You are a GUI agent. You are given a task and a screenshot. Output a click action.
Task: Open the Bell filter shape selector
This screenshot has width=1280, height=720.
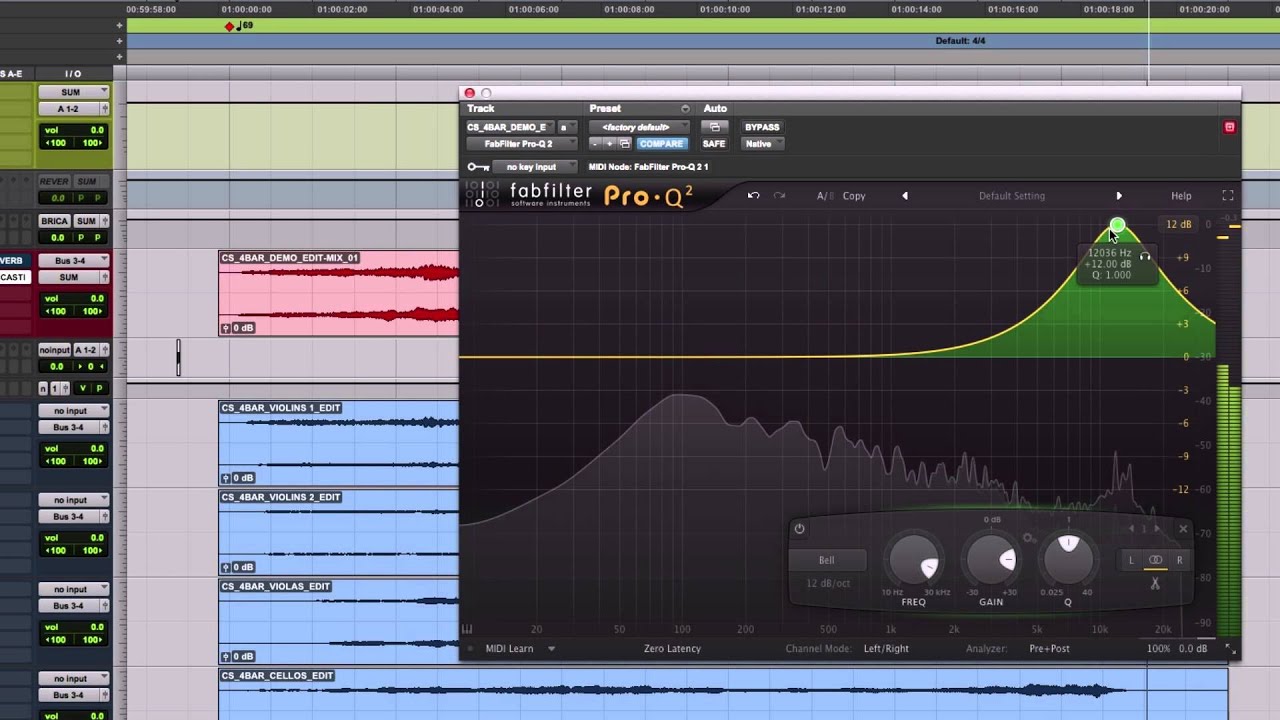click(x=827, y=560)
